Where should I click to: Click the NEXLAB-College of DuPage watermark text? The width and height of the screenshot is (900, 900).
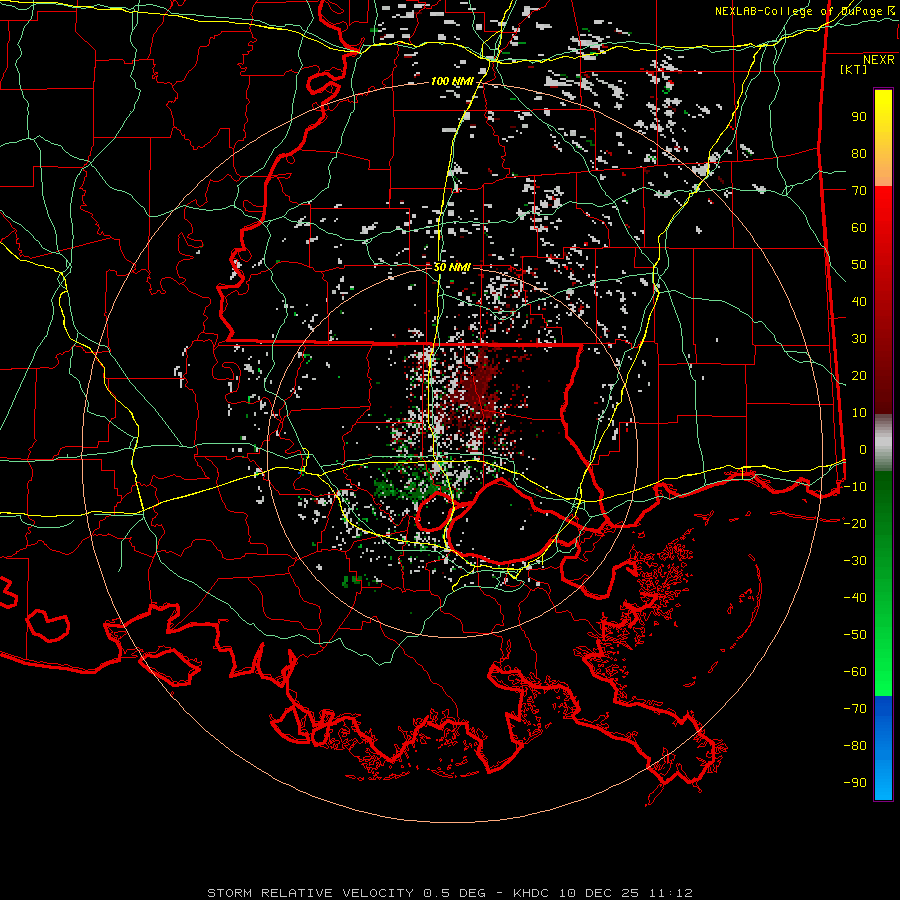[805, 11]
